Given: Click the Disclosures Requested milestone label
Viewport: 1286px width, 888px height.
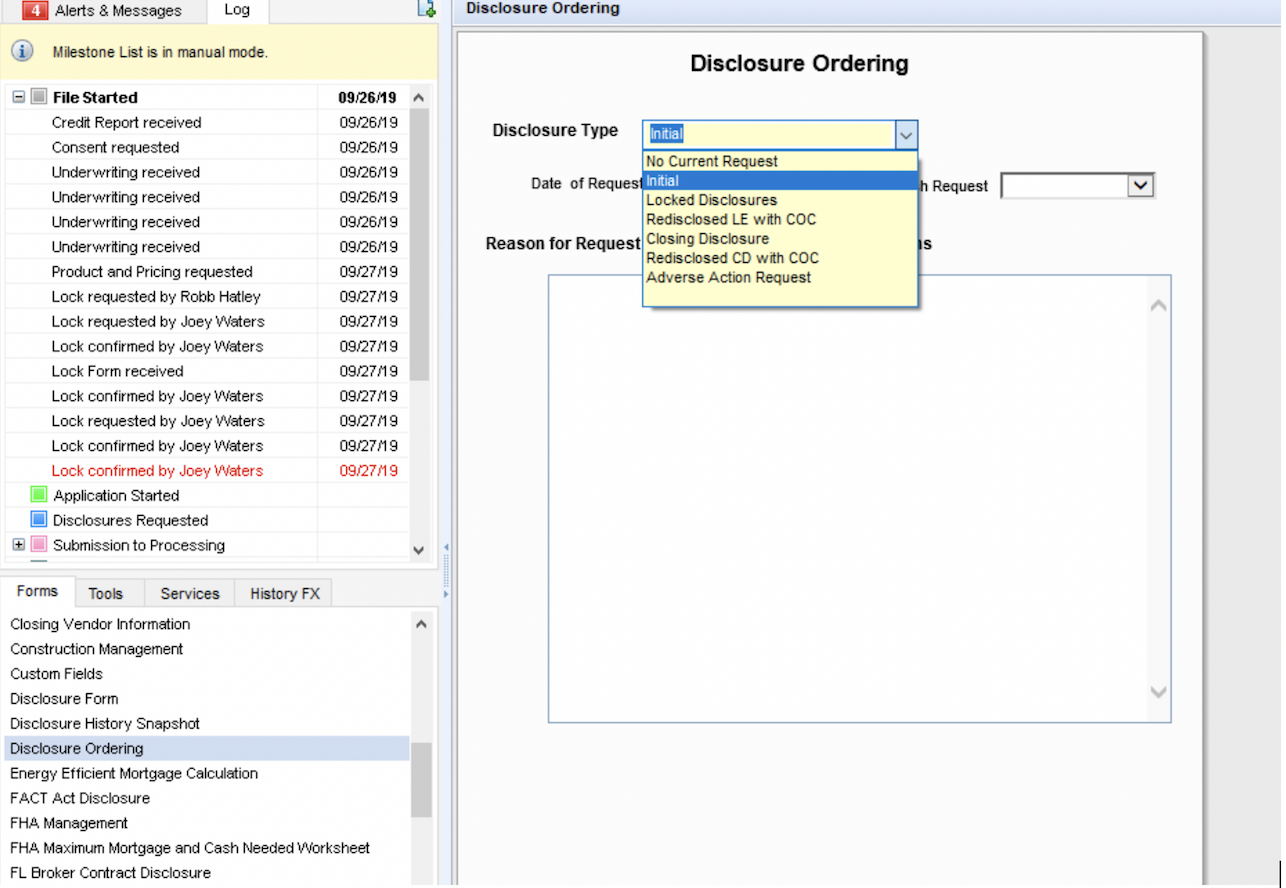Looking at the screenshot, I should click(x=131, y=520).
